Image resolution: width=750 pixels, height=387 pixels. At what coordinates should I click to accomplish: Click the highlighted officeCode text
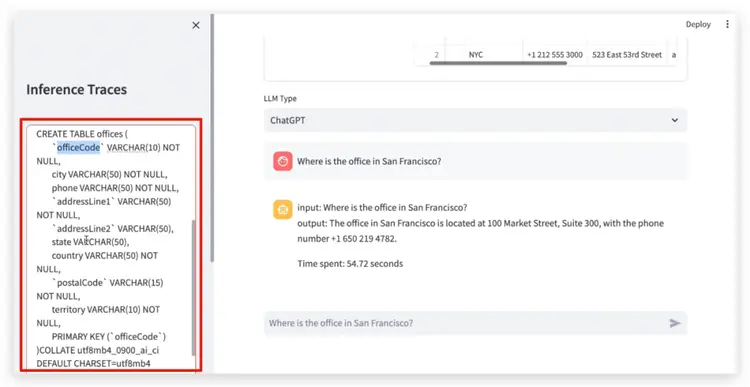[x=78, y=148]
